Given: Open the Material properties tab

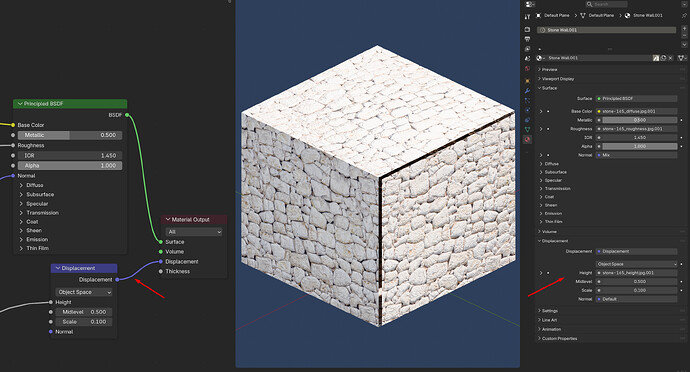Looking at the screenshot, I should (x=527, y=140).
